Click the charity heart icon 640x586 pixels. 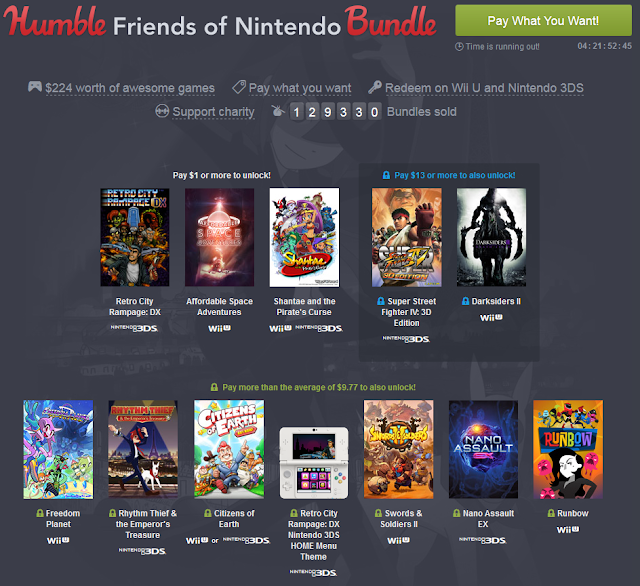click(162, 111)
